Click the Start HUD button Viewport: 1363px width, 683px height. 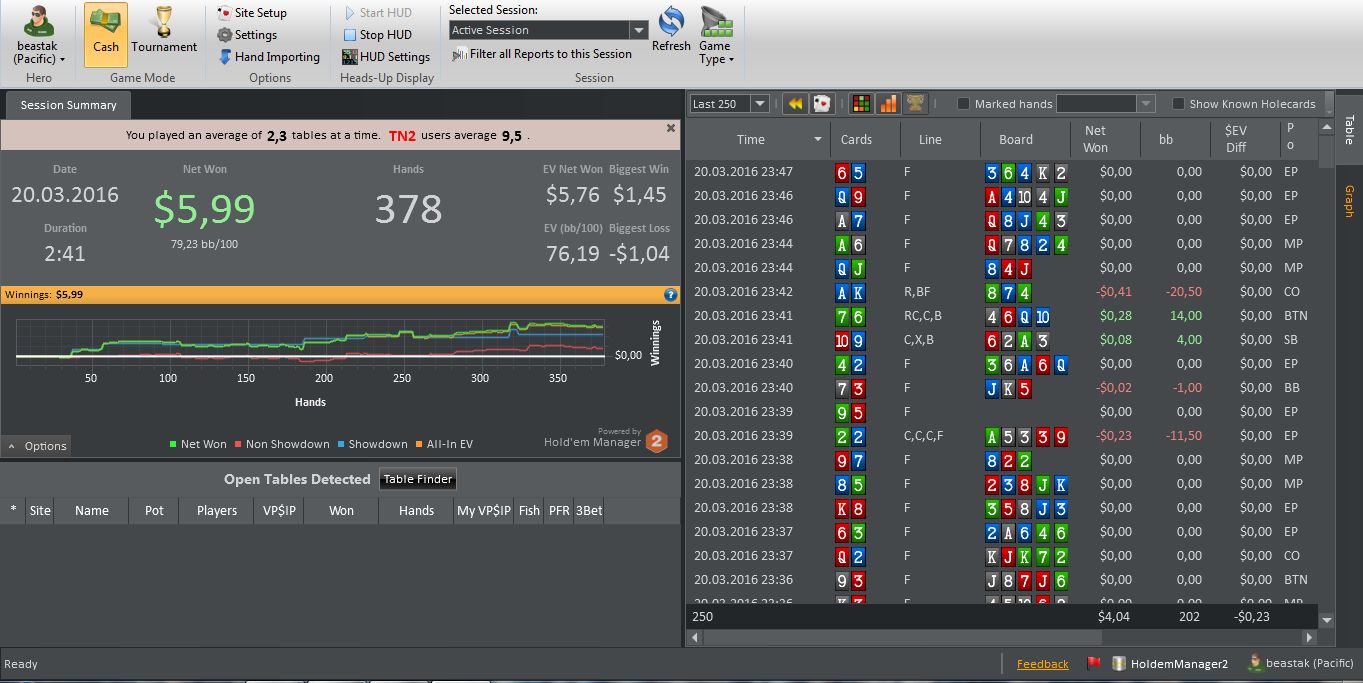377,13
